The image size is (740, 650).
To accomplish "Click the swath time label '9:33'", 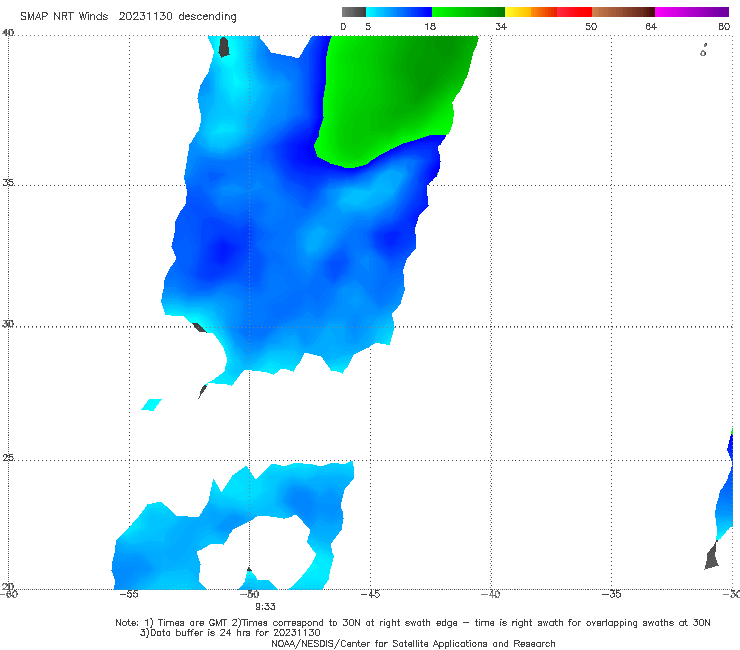I will tap(265, 607).
